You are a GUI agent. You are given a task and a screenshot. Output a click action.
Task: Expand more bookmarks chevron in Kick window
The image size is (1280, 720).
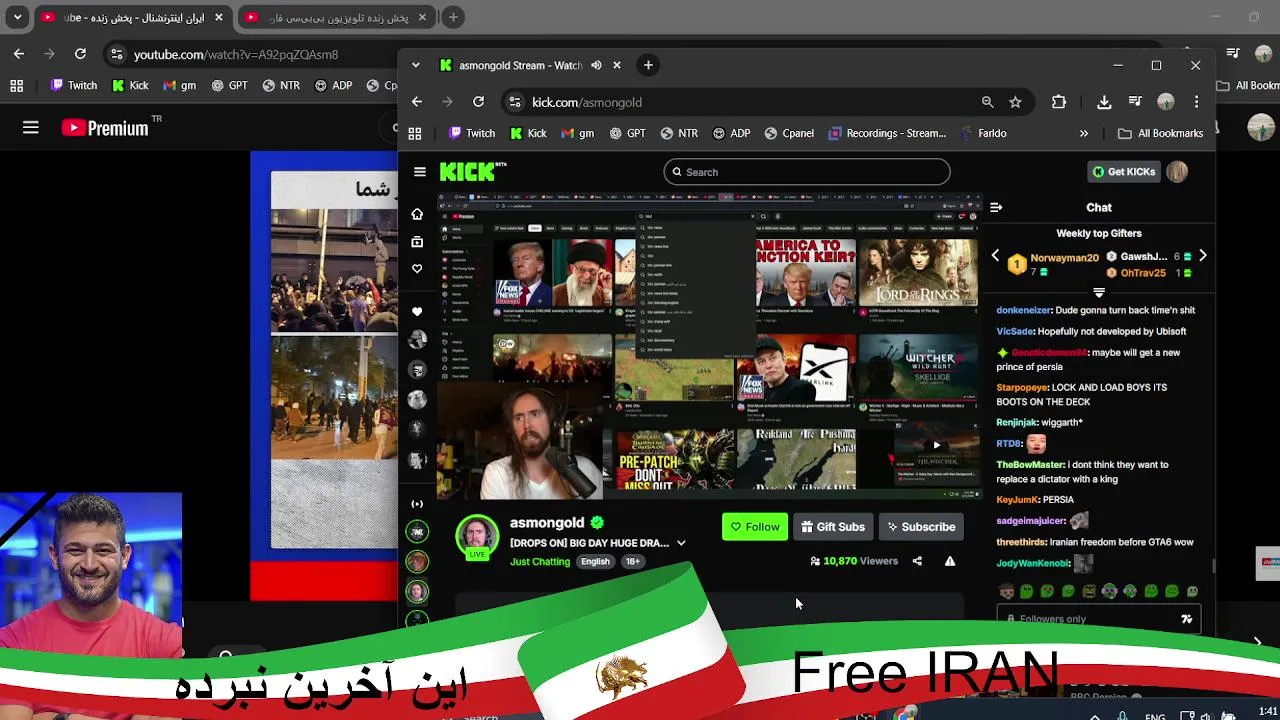coord(1084,133)
